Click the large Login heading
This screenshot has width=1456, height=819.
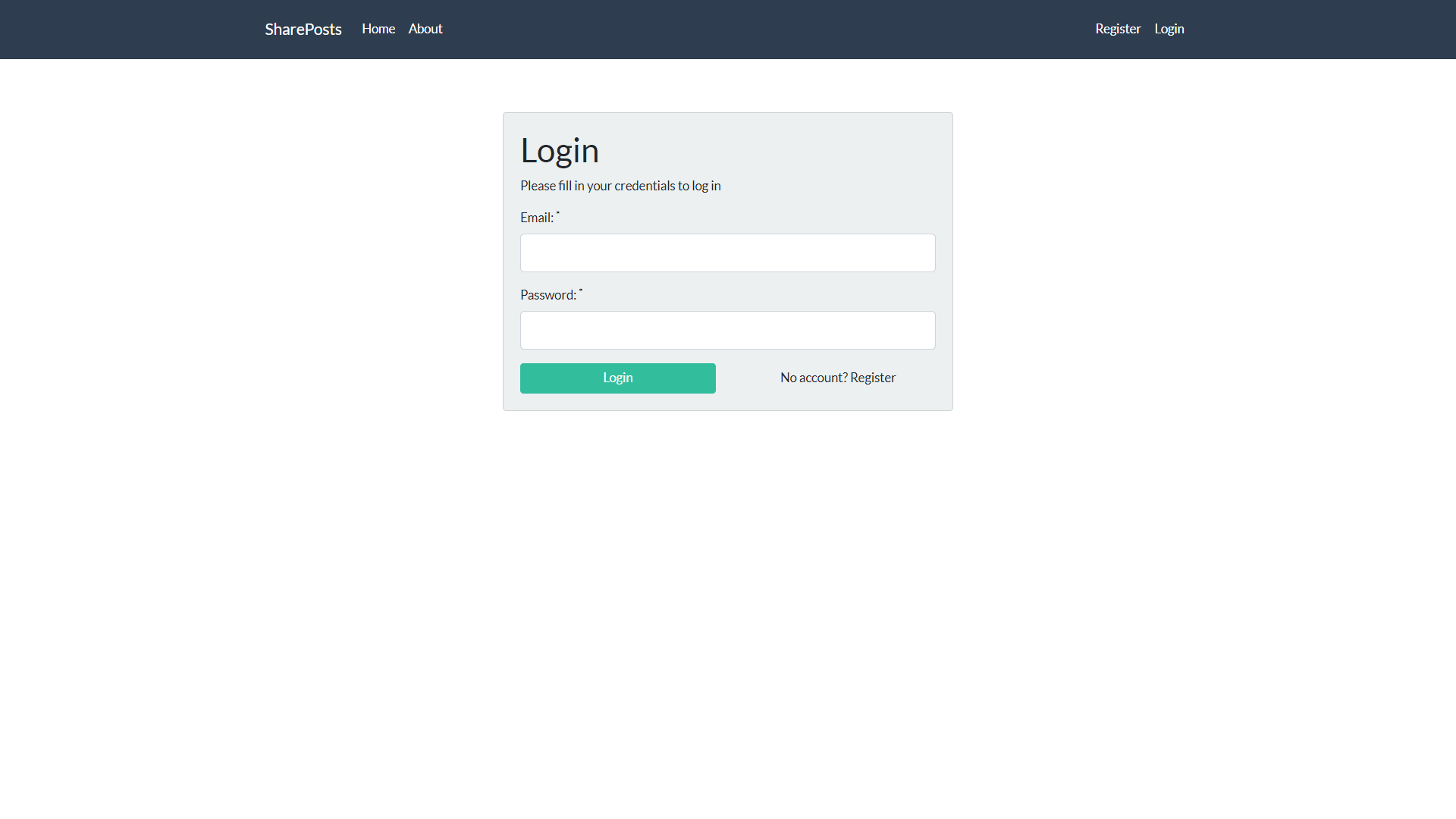[x=559, y=150]
